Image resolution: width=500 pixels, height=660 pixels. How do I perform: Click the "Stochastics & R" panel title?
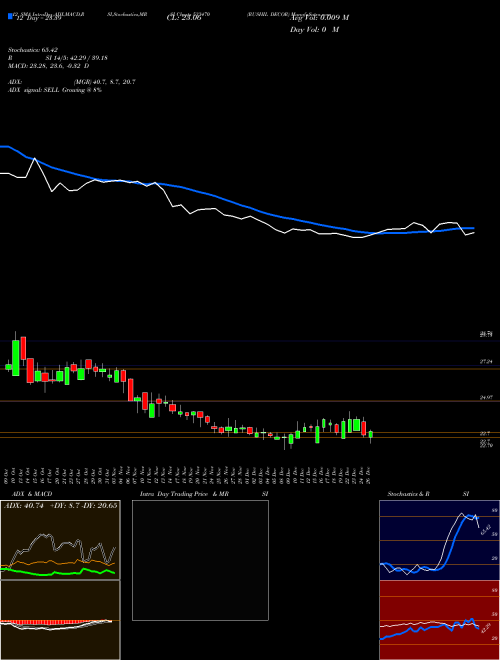[408, 494]
